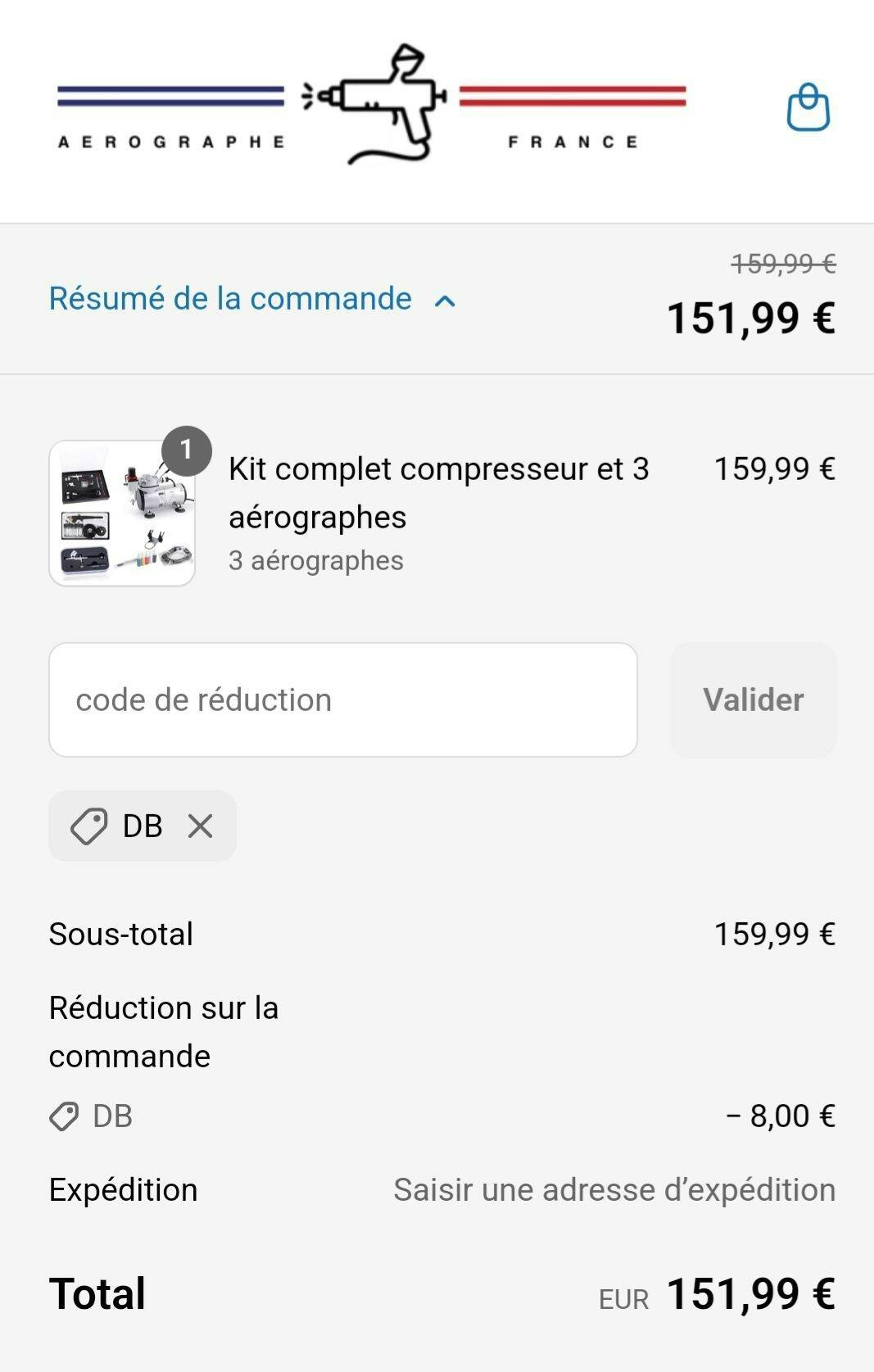Click the 3 aérographes variant text
The width and height of the screenshot is (874, 1372).
click(x=316, y=561)
